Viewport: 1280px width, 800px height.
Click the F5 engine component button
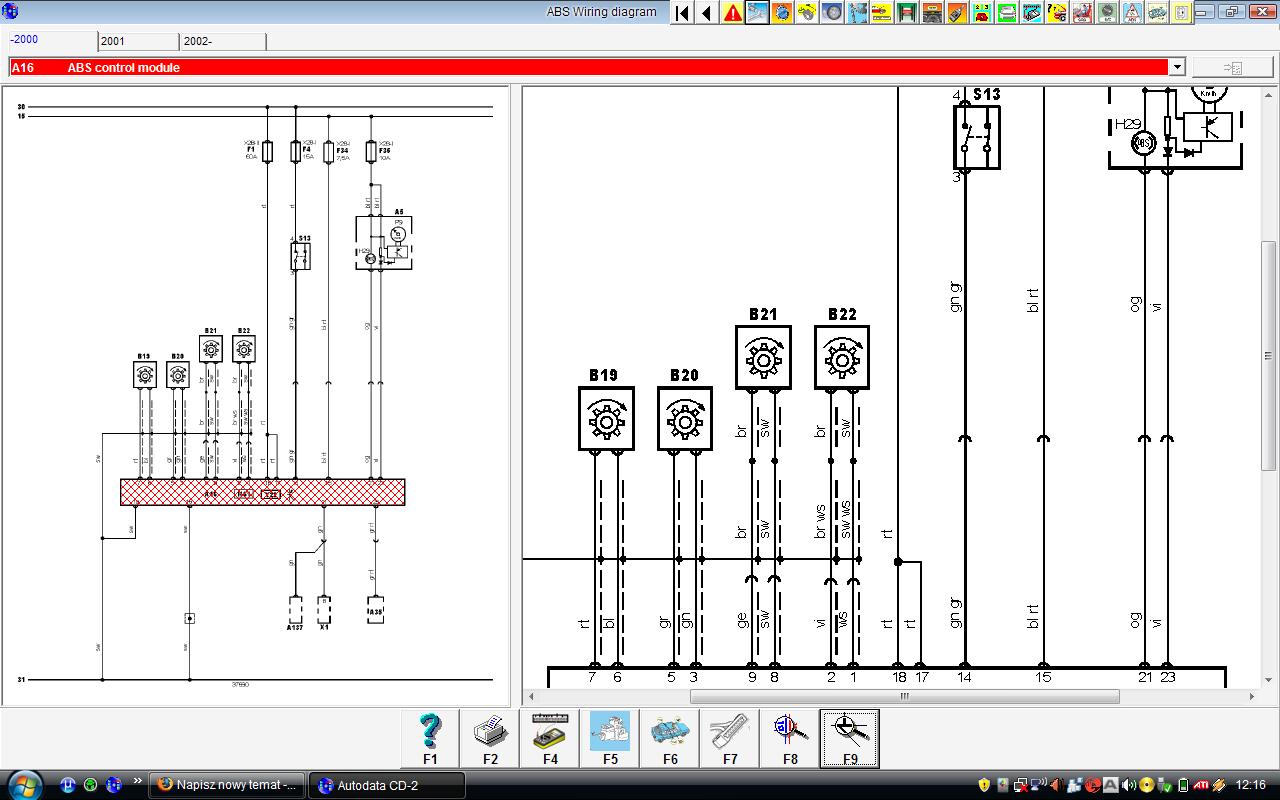[610, 738]
